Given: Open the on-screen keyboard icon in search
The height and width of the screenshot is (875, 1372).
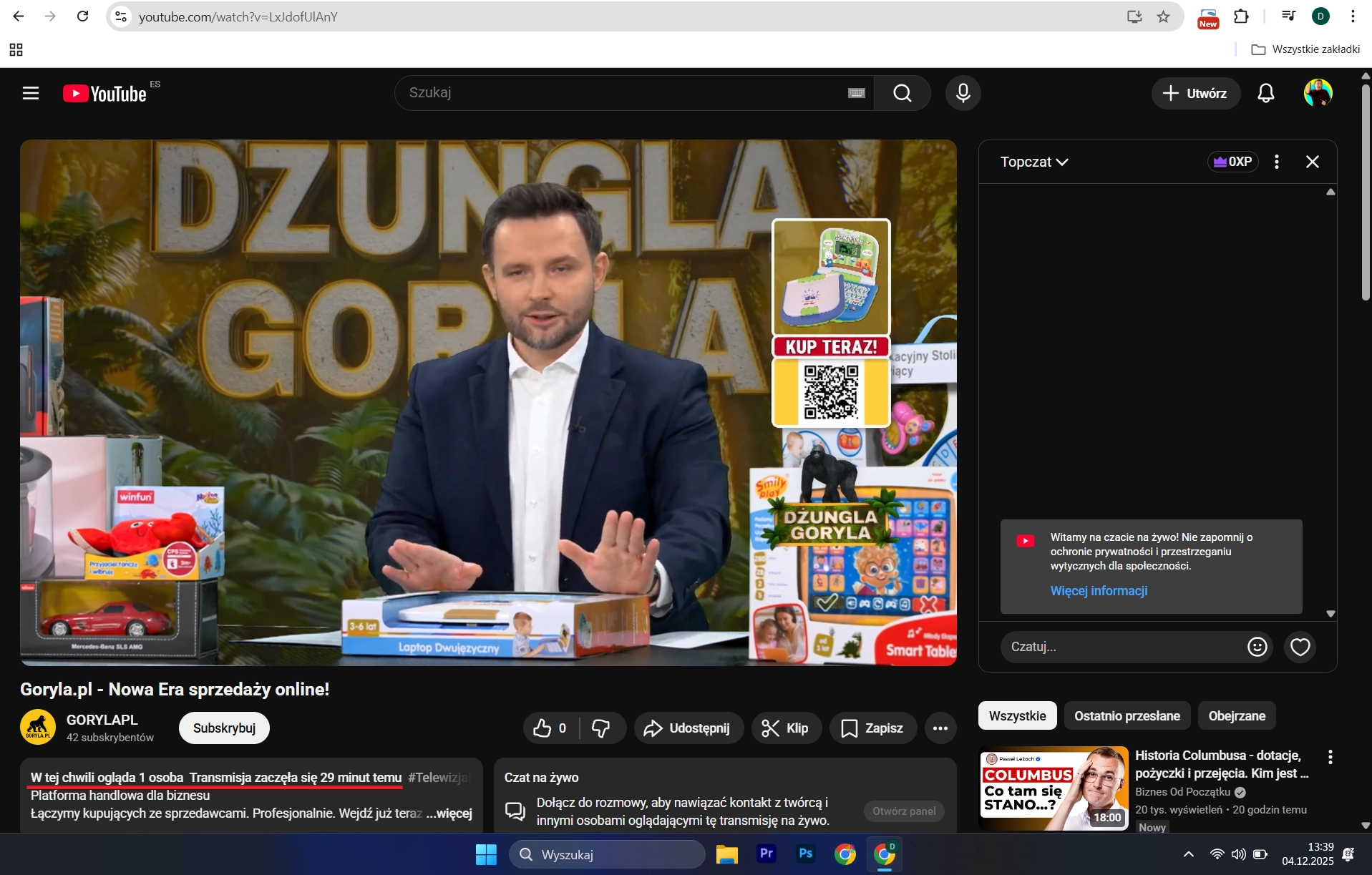Looking at the screenshot, I should click(856, 93).
